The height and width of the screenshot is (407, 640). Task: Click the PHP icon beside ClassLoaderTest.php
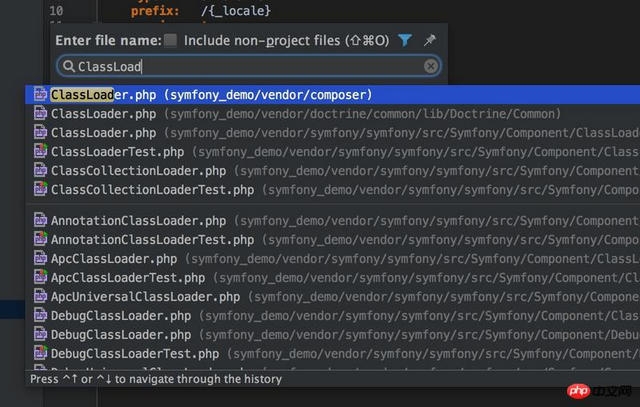click(x=41, y=151)
